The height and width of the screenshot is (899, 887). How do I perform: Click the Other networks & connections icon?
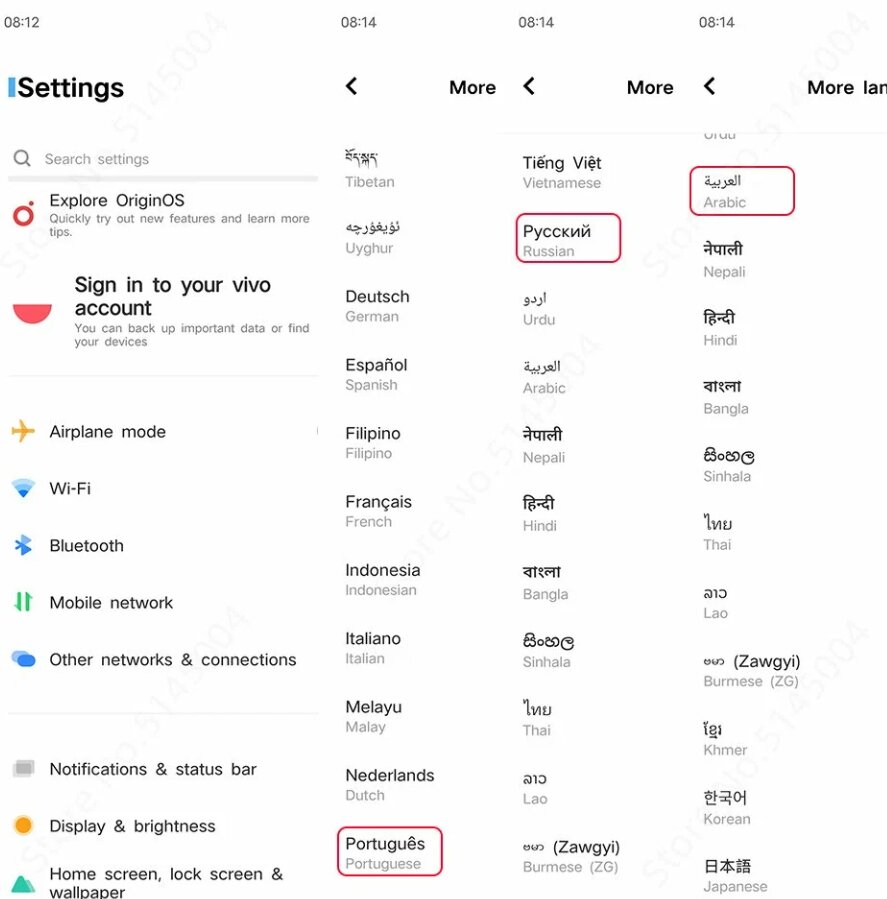(23, 659)
